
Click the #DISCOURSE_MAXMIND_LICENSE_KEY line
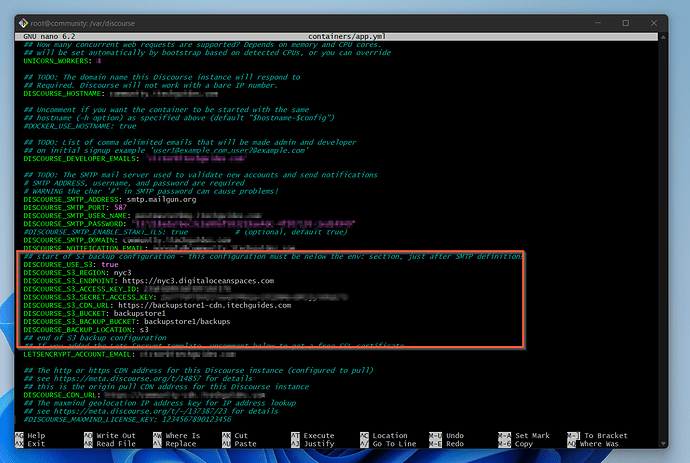tap(127, 419)
